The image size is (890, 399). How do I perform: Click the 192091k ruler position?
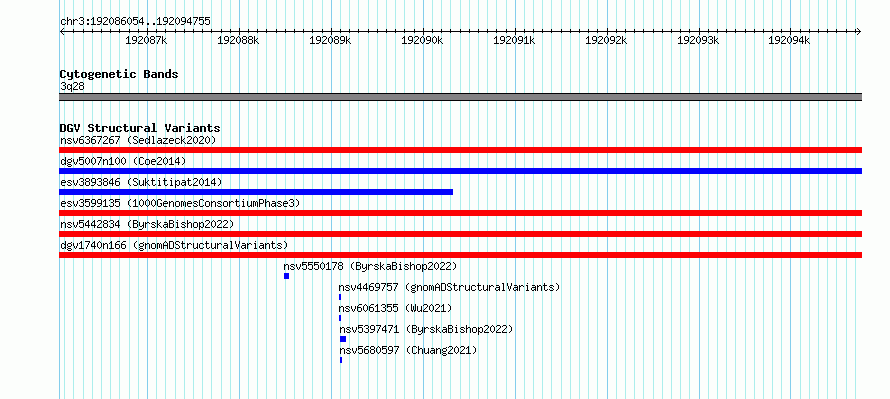[x=515, y=40]
